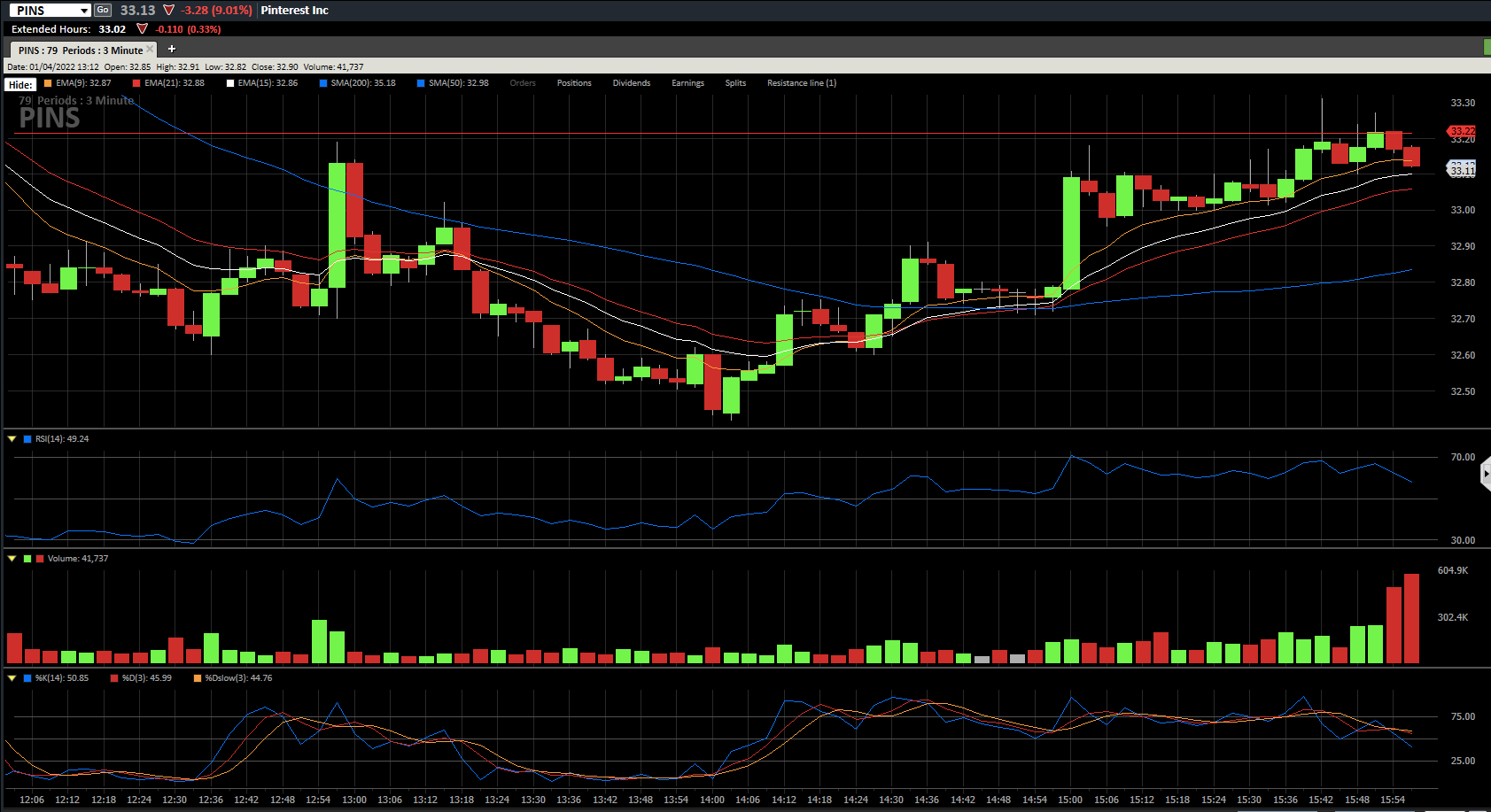Toggle the Positions overlay

coord(574,83)
